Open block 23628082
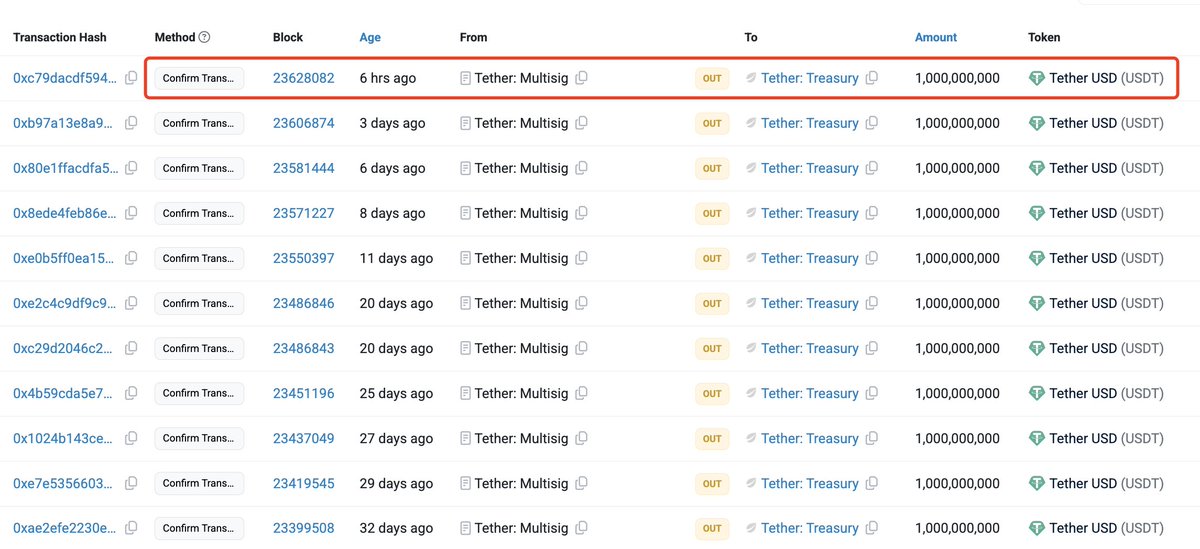This screenshot has height=549, width=1200. point(304,78)
